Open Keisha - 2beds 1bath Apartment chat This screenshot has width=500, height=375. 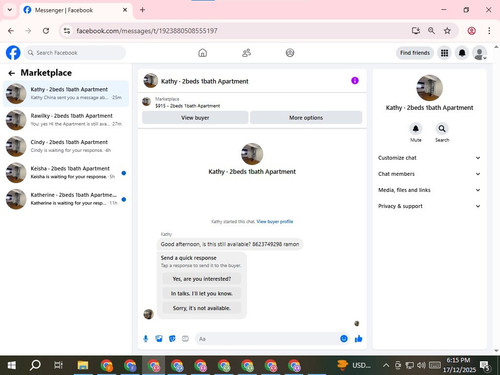[66, 172]
